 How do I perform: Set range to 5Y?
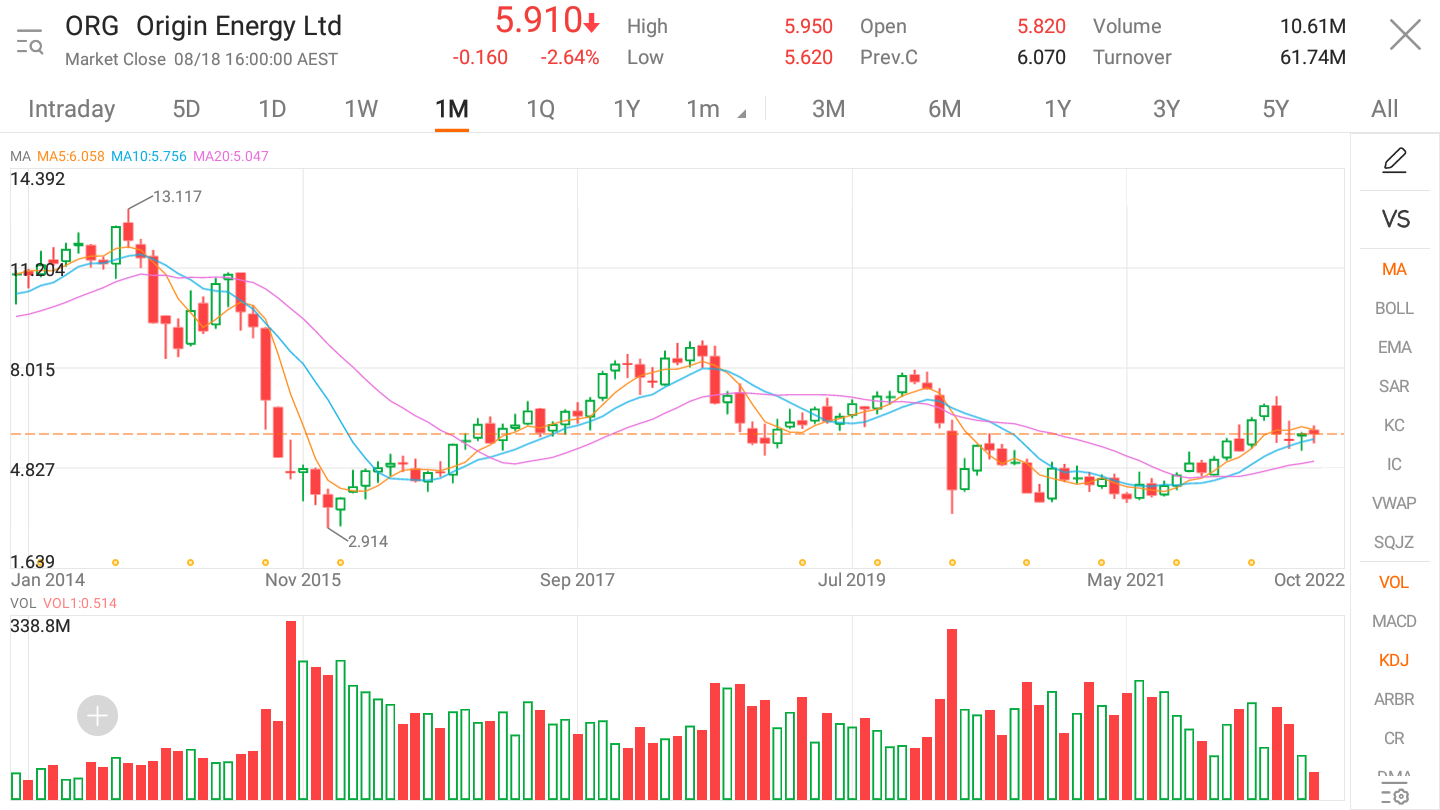(x=1276, y=109)
